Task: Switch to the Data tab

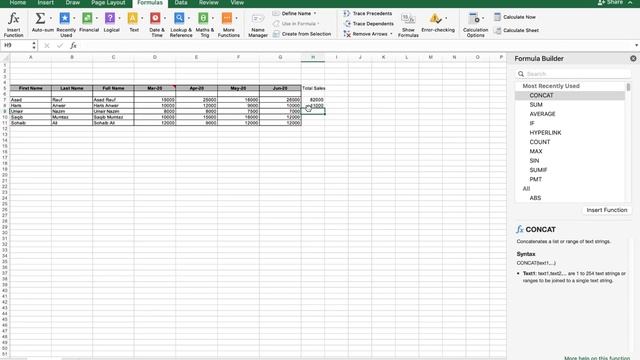Action: pos(181,2)
